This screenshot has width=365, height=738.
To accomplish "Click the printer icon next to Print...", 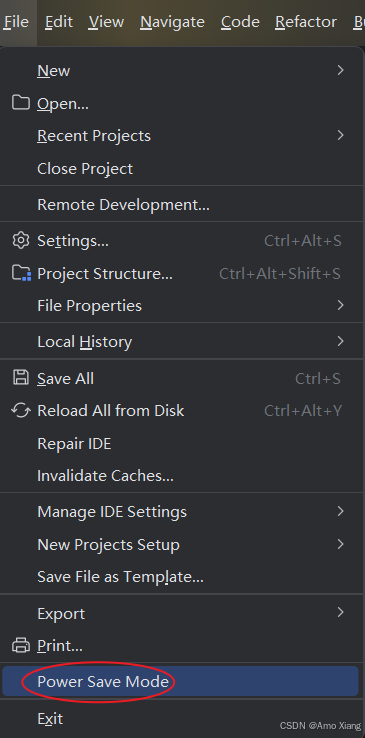I will 21,645.
